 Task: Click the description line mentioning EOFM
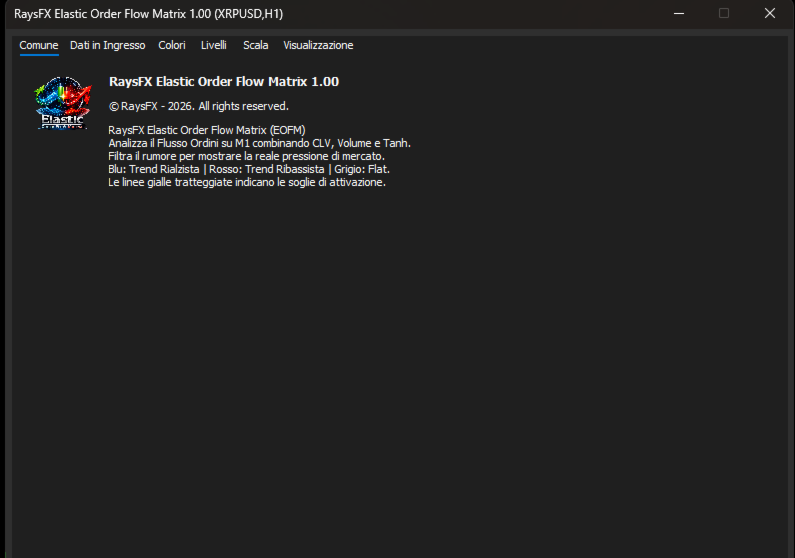(x=207, y=130)
